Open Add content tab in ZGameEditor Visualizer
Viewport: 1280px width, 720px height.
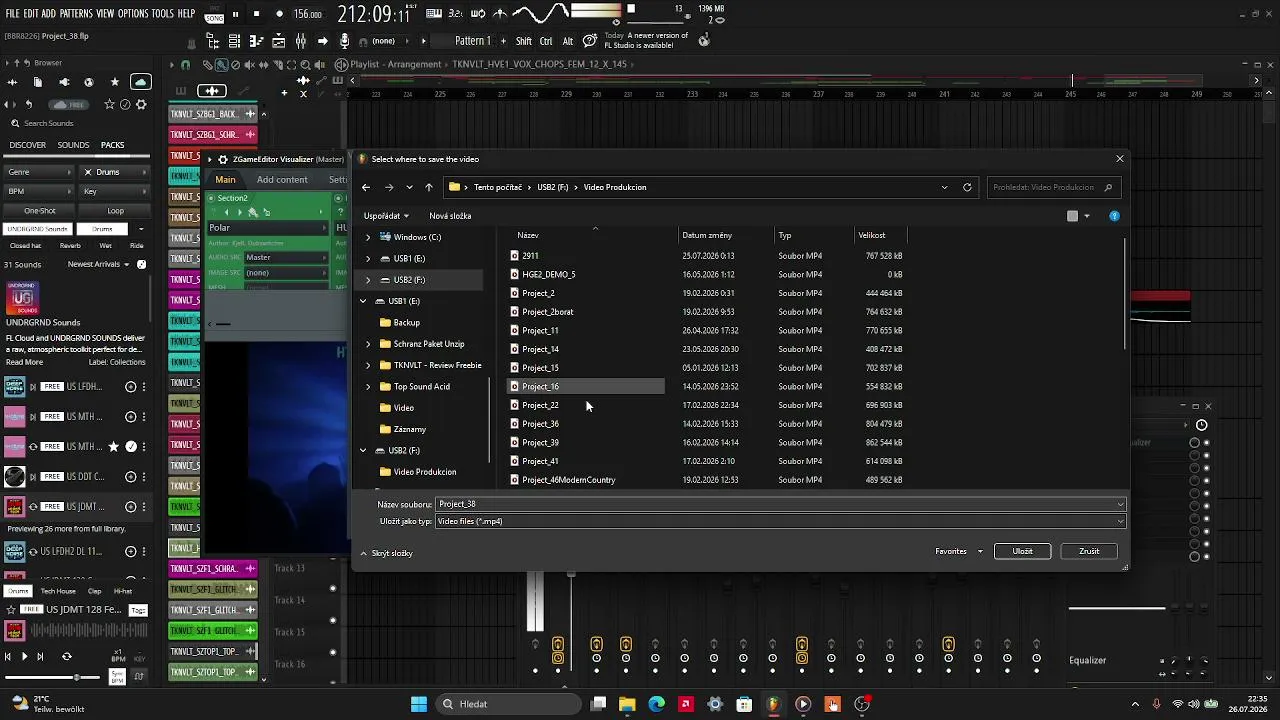(x=282, y=180)
